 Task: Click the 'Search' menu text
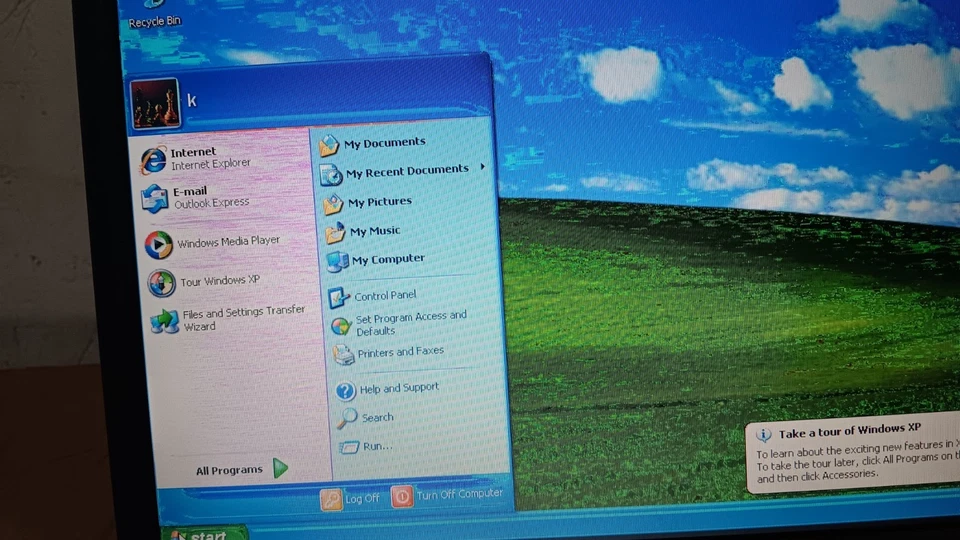click(x=378, y=418)
